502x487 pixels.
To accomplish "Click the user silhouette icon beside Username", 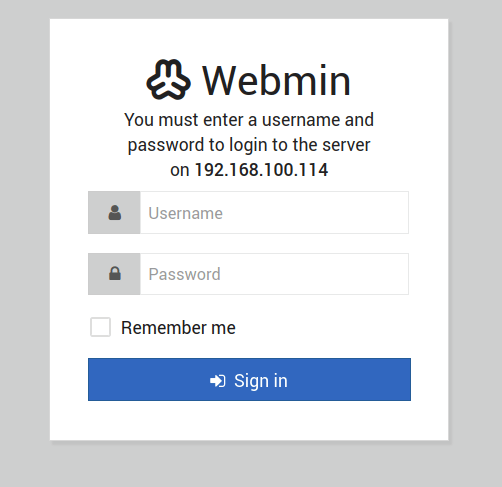I will tap(115, 213).
